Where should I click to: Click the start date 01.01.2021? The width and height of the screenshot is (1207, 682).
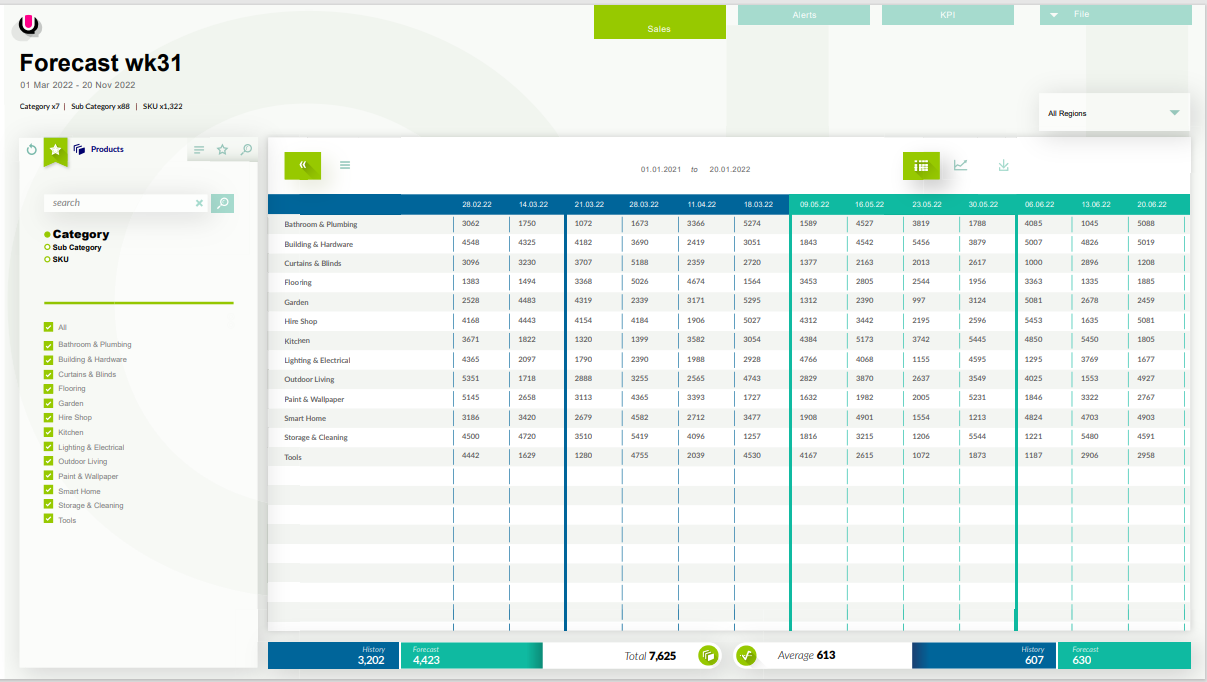[661, 170]
